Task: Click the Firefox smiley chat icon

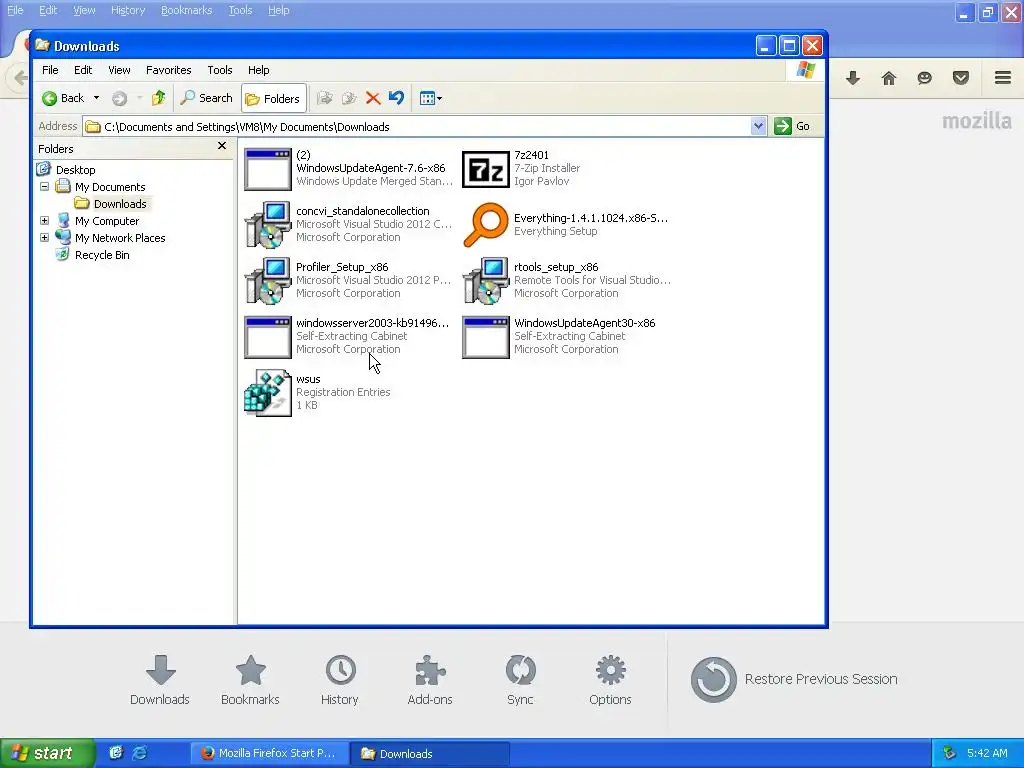Action: point(925,78)
